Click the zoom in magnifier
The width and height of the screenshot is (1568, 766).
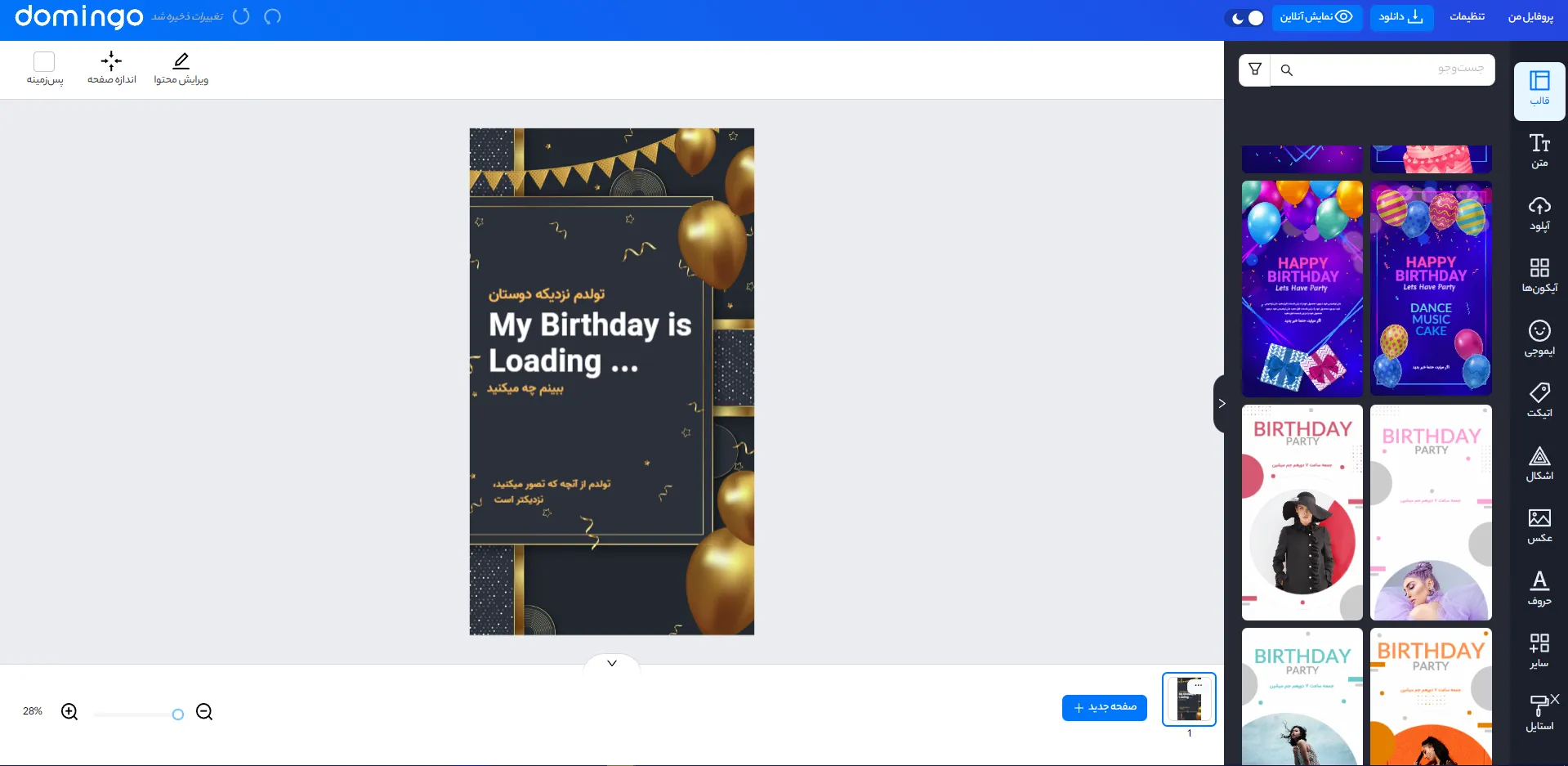tap(69, 711)
